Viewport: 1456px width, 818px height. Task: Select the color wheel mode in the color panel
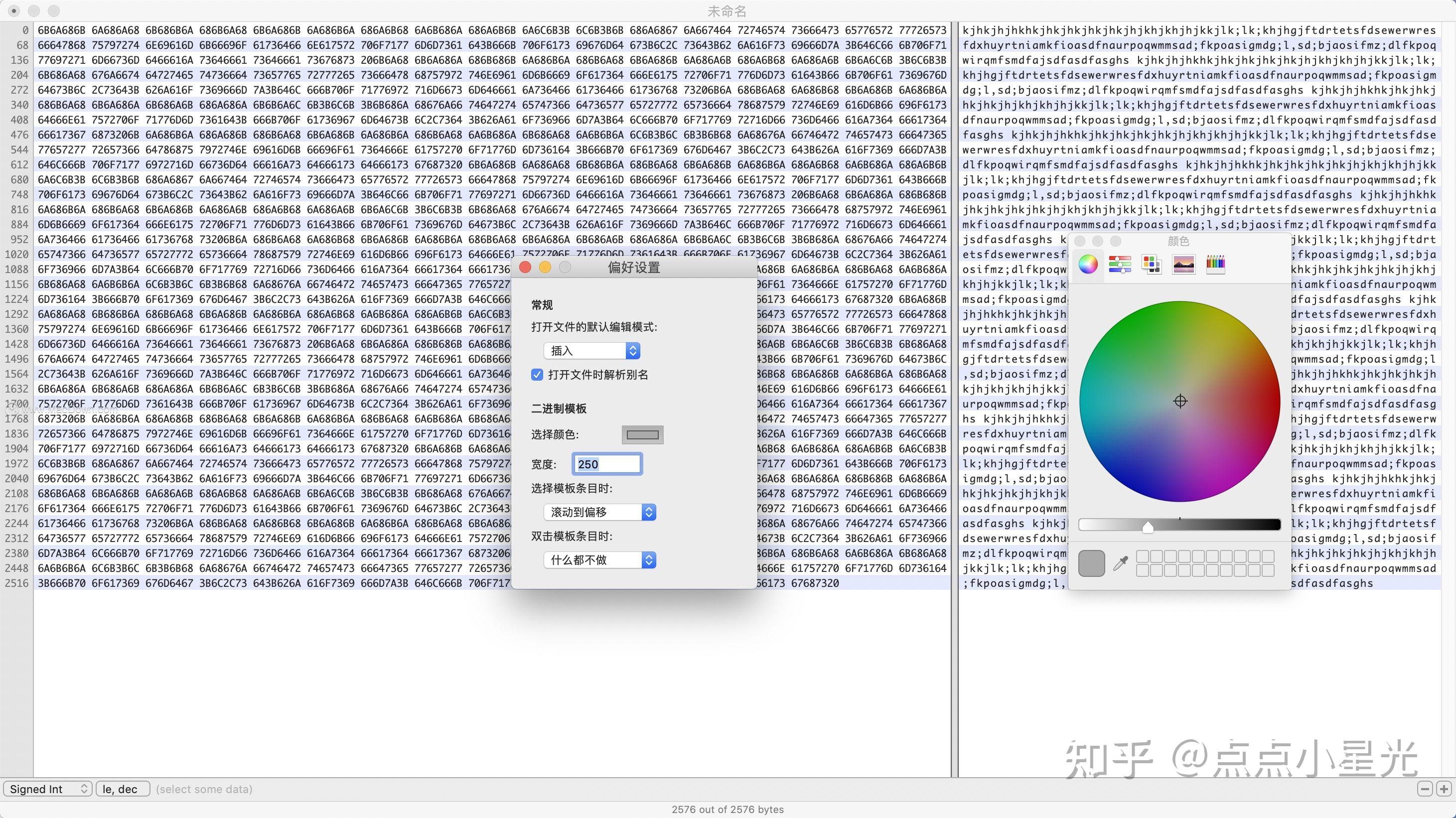click(x=1088, y=264)
